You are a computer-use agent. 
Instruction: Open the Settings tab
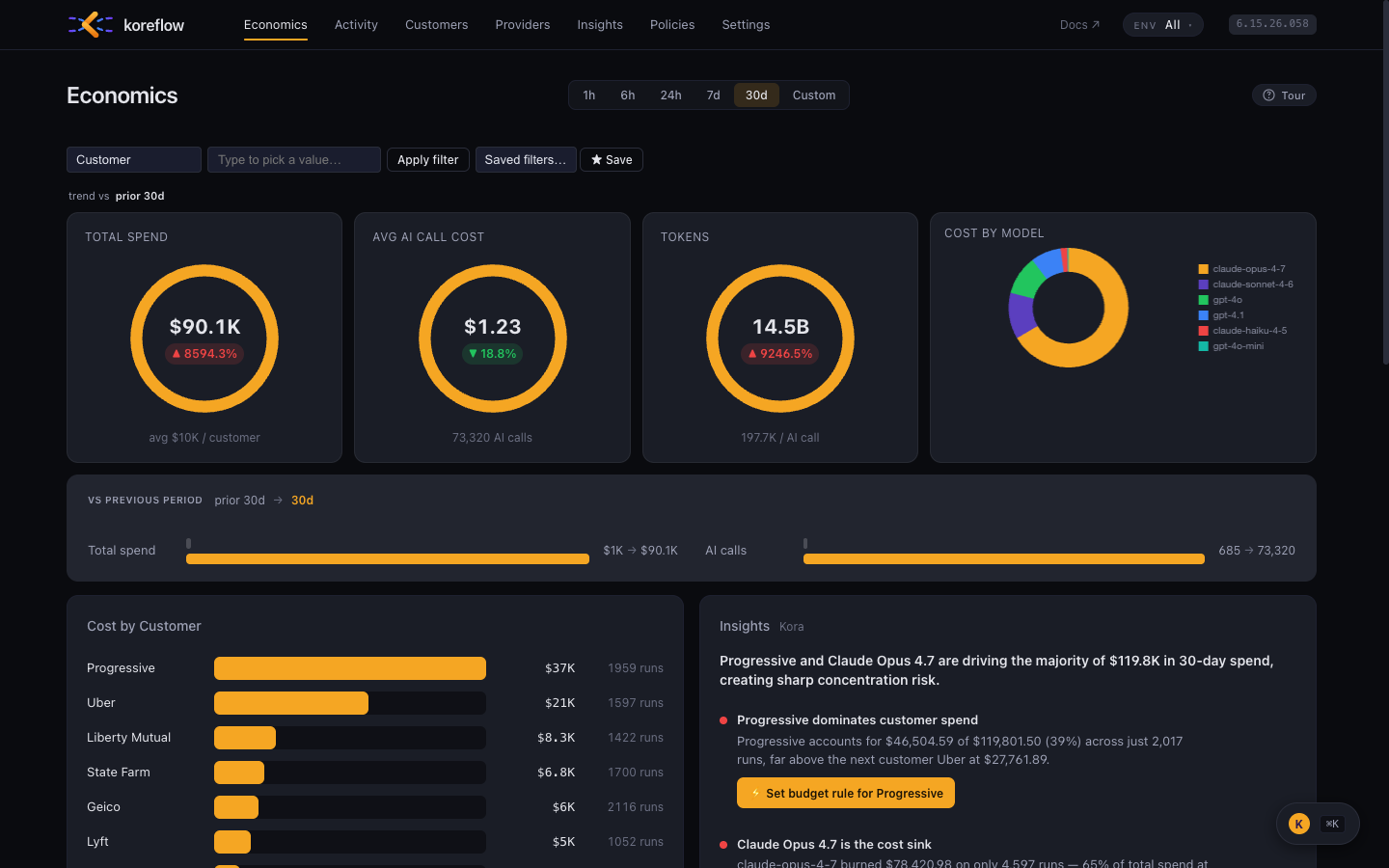[x=746, y=25]
